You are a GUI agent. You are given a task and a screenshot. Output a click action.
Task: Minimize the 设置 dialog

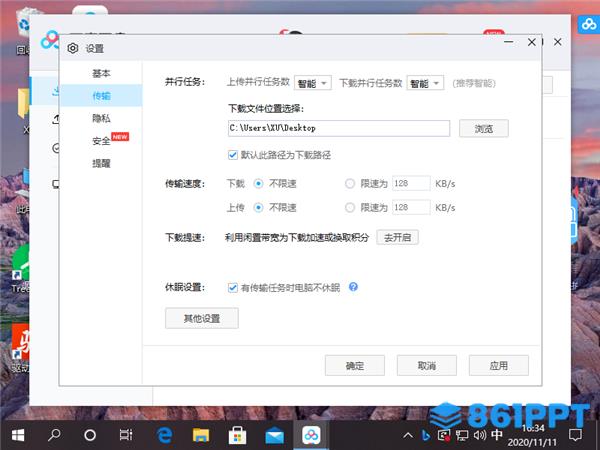(509, 42)
